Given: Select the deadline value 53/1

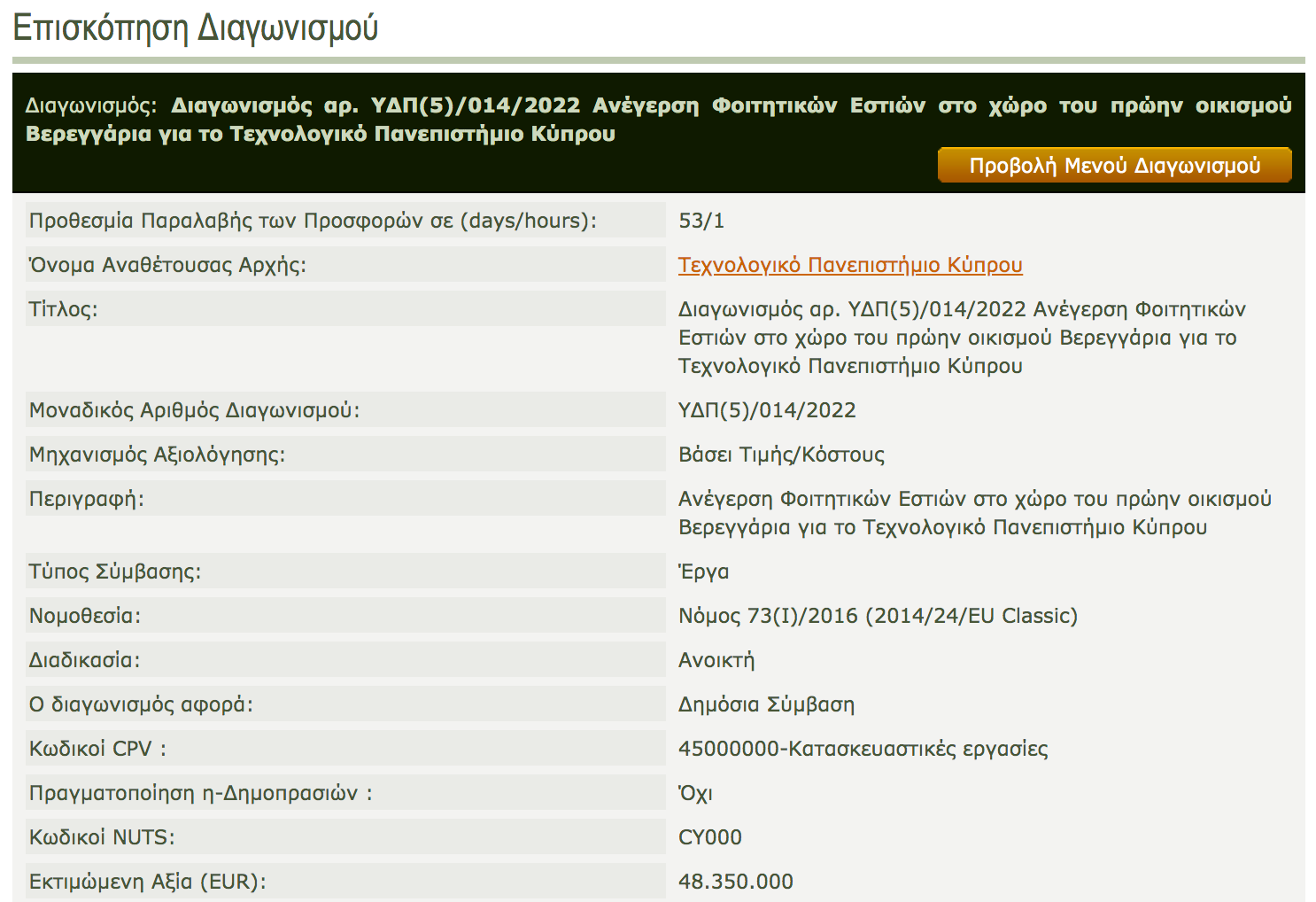Looking at the screenshot, I should 701,221.
